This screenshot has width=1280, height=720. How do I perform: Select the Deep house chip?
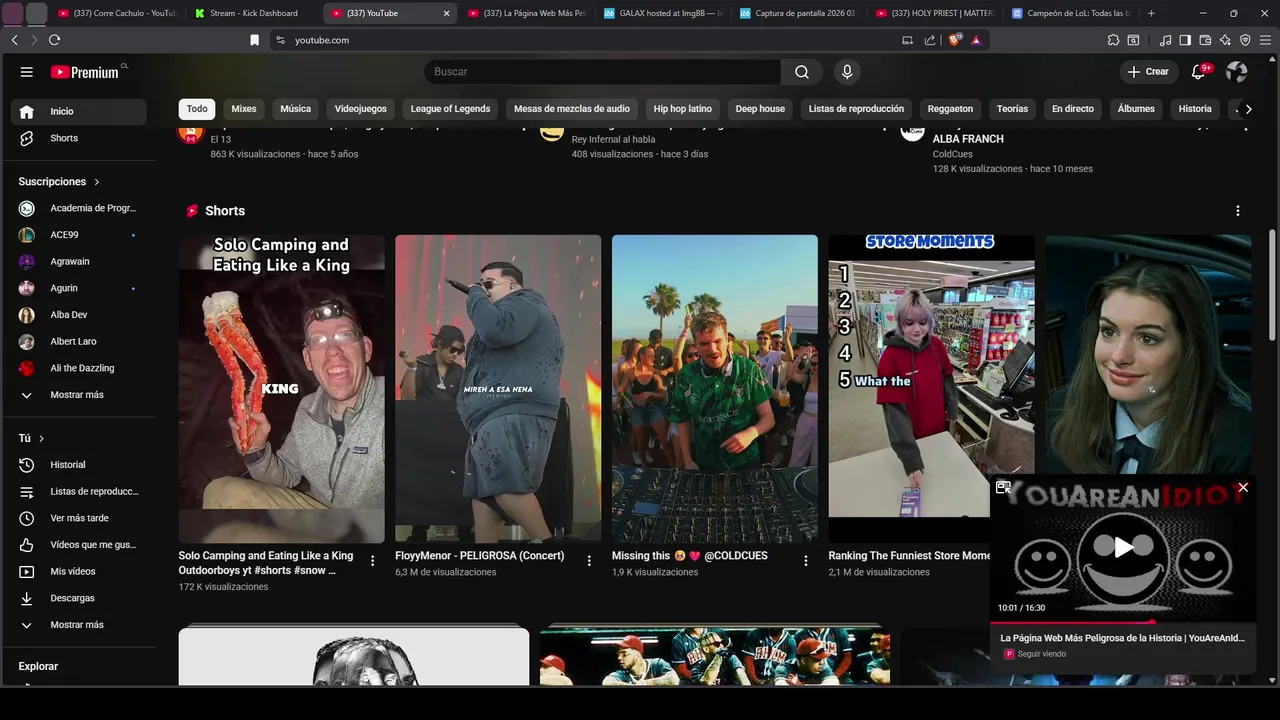click(x=760, y=109)
